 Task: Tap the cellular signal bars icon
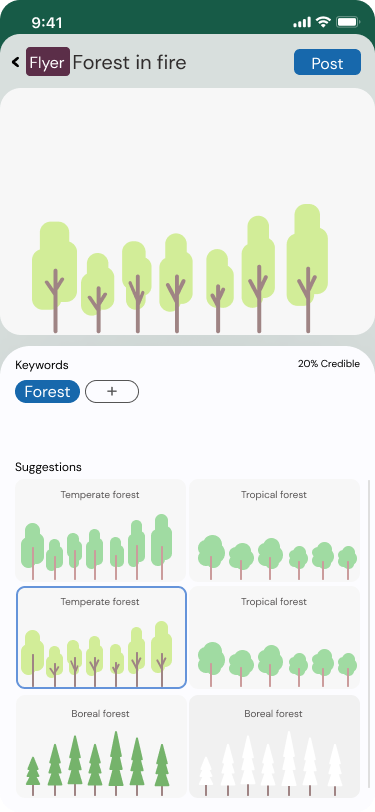[x=302, y=22]
